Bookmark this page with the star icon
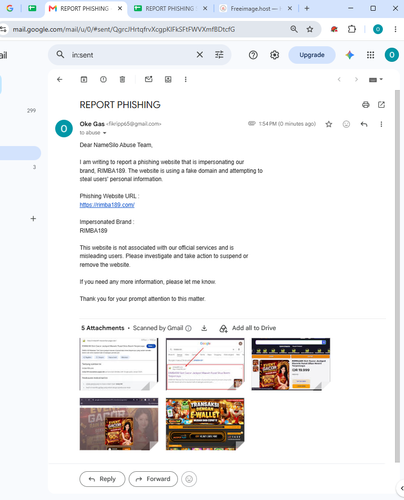Image resolution: width=404 pixels, height=500 pixels. tap(310, 29)
